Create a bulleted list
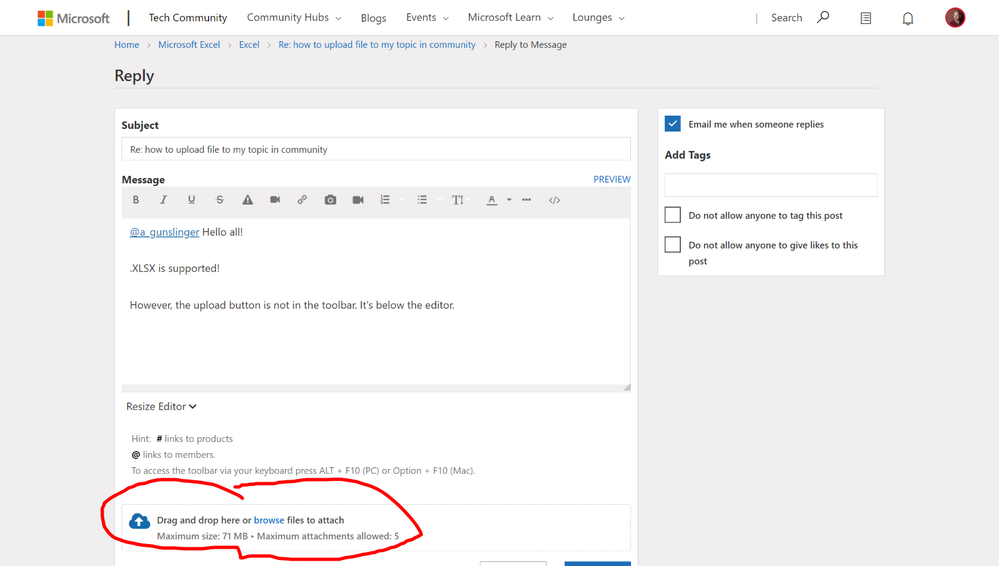The height and width of the screenshot is (566, 999). point(422,200)
